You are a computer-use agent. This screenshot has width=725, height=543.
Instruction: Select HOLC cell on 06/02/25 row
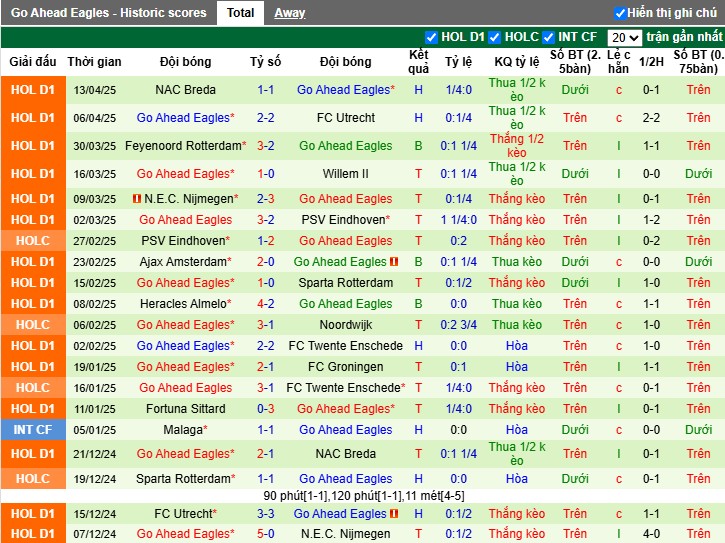point(33,325)
